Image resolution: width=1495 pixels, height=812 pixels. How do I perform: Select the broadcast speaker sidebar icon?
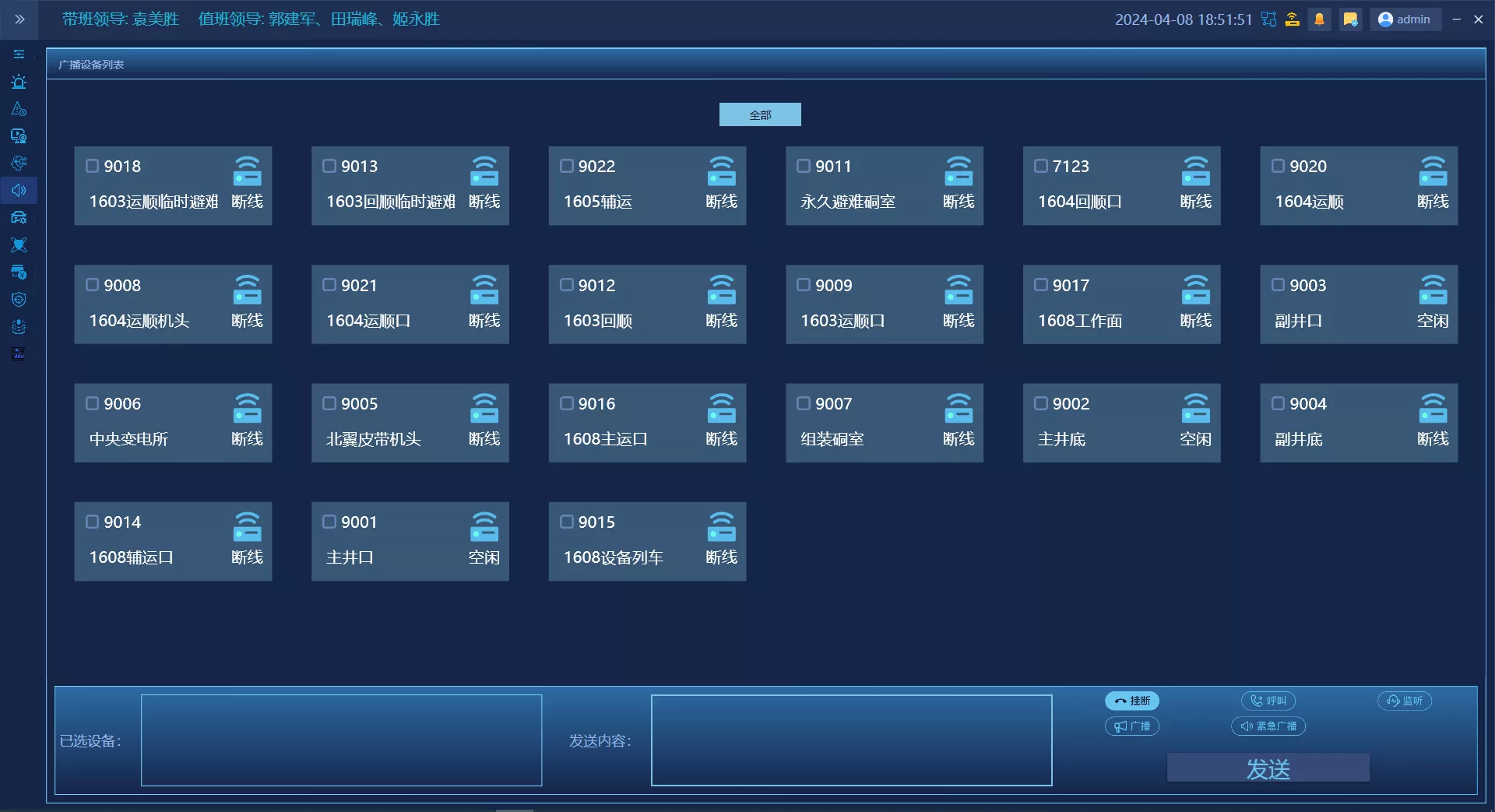(19, 191)
